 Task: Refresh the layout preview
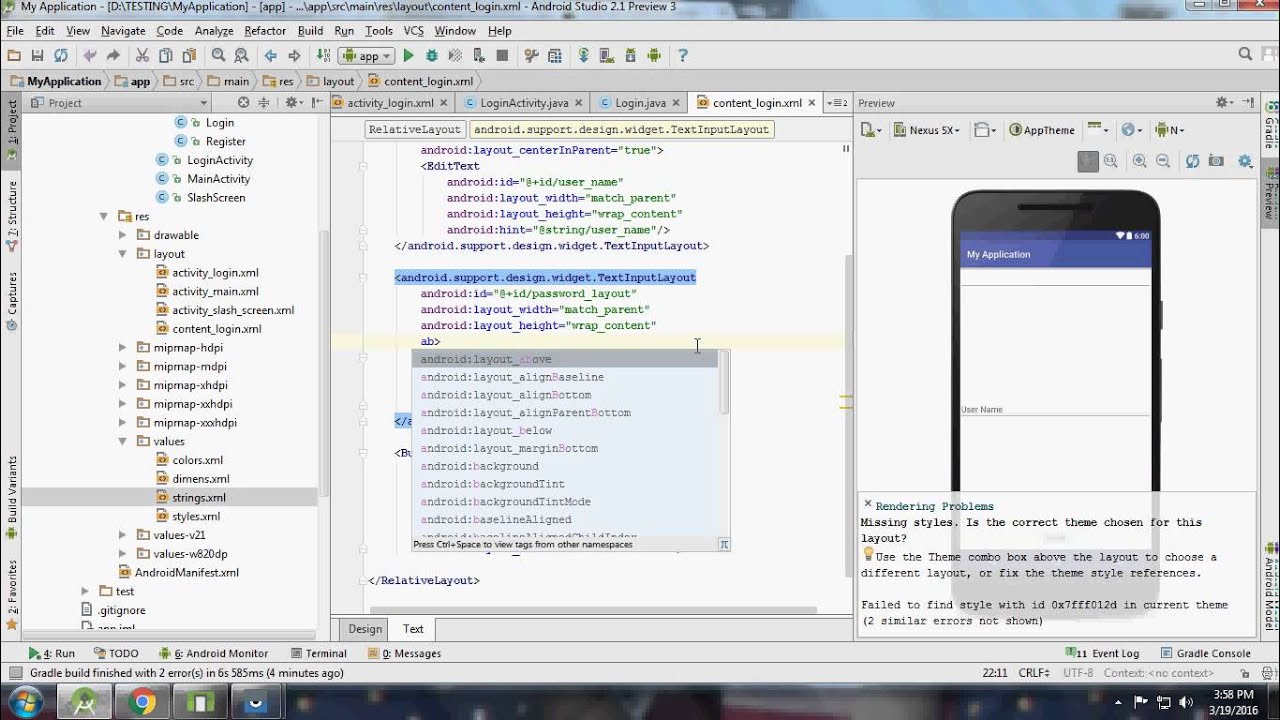coord(1192,161)
